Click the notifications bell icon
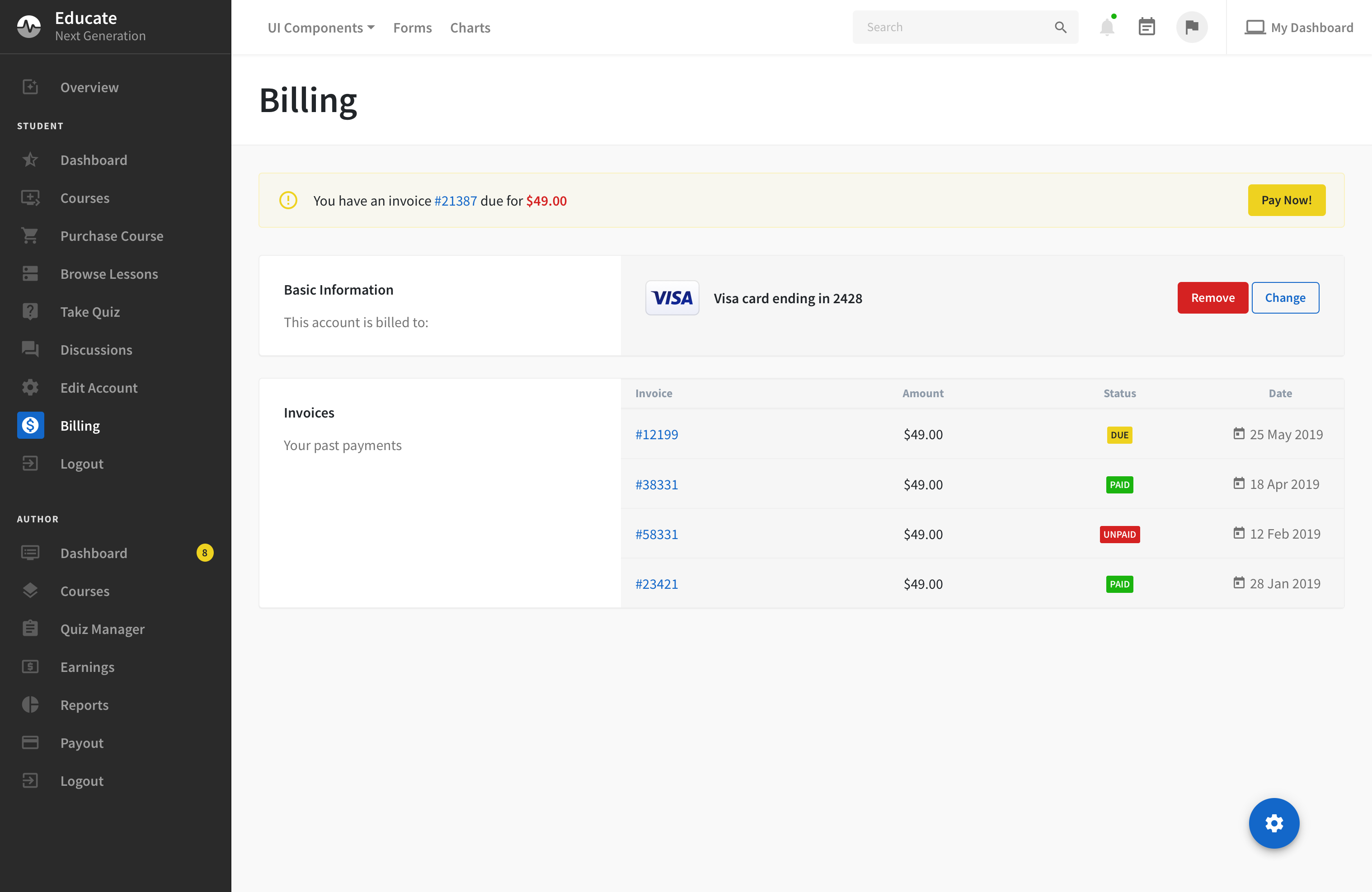Image resolution: width=1372 pixels, height=892 pixels. (1106, 27)
